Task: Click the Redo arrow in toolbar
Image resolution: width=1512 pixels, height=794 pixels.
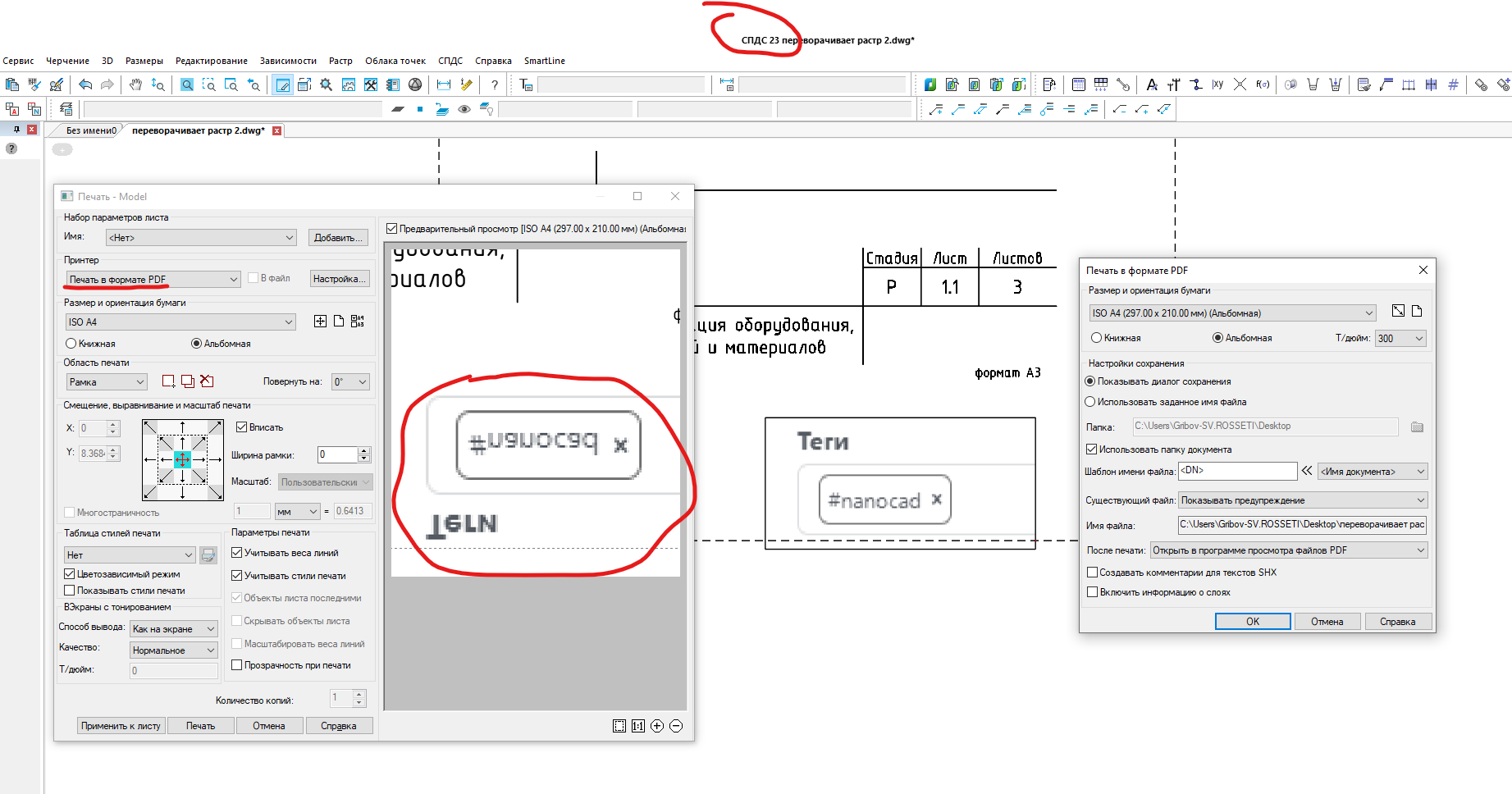Action: [107, 84]
